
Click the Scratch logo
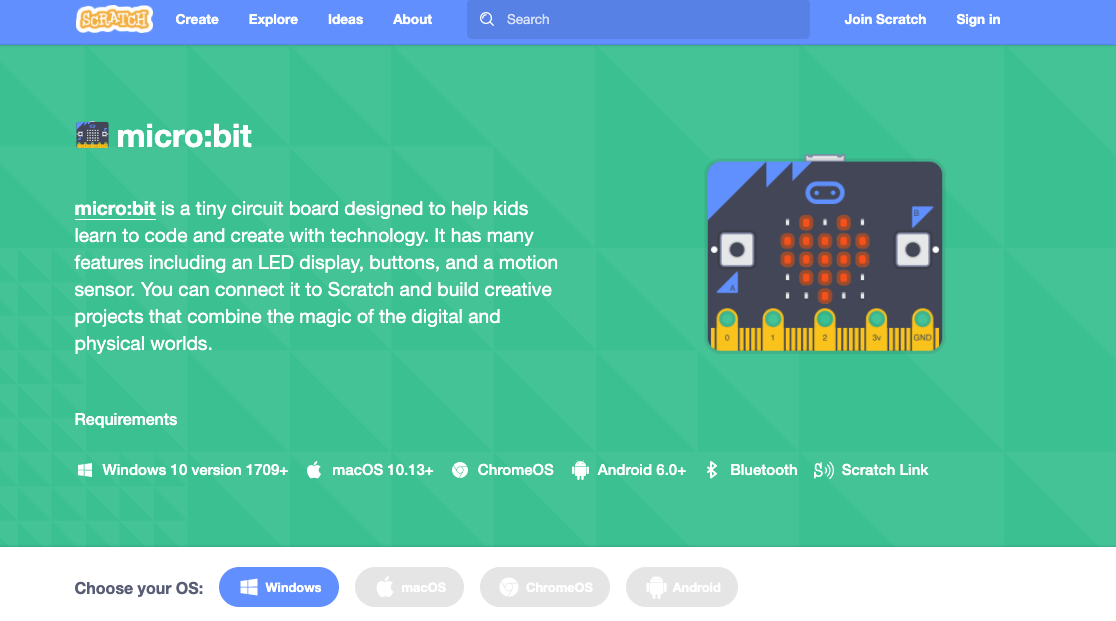pos(114,19)
